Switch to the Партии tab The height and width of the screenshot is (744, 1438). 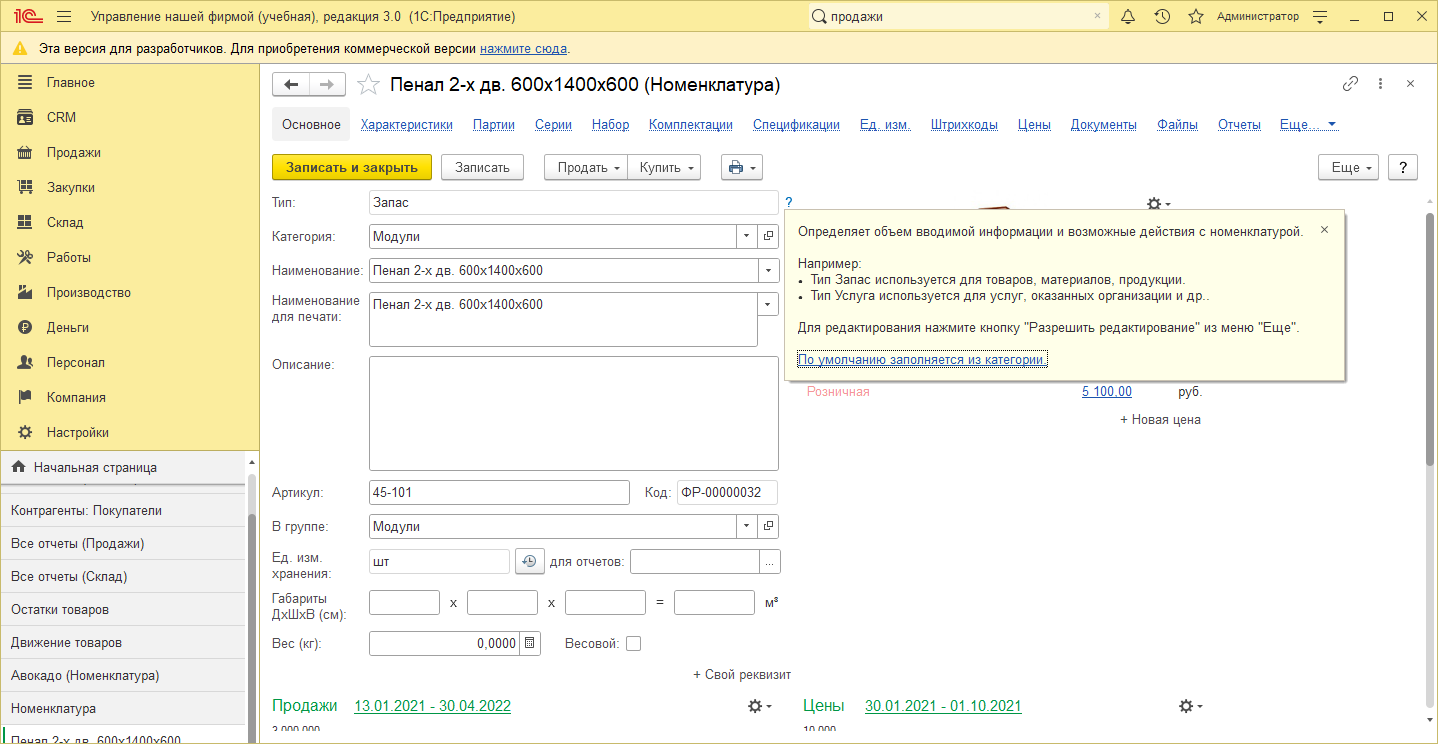point(494,125)
